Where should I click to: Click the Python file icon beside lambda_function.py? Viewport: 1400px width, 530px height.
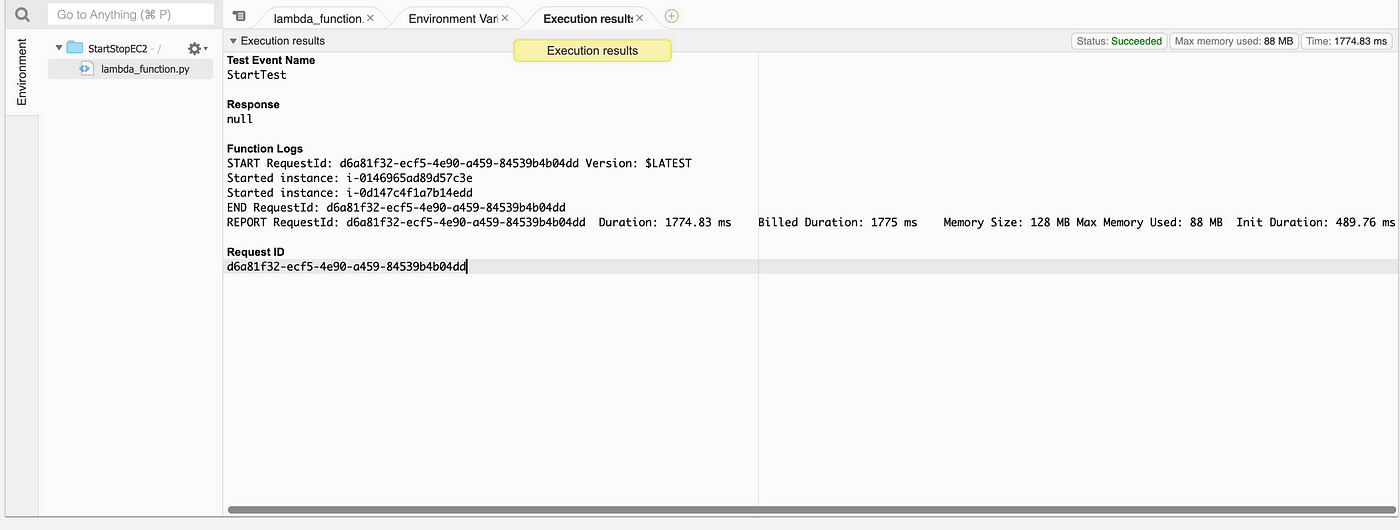point(86,69)
